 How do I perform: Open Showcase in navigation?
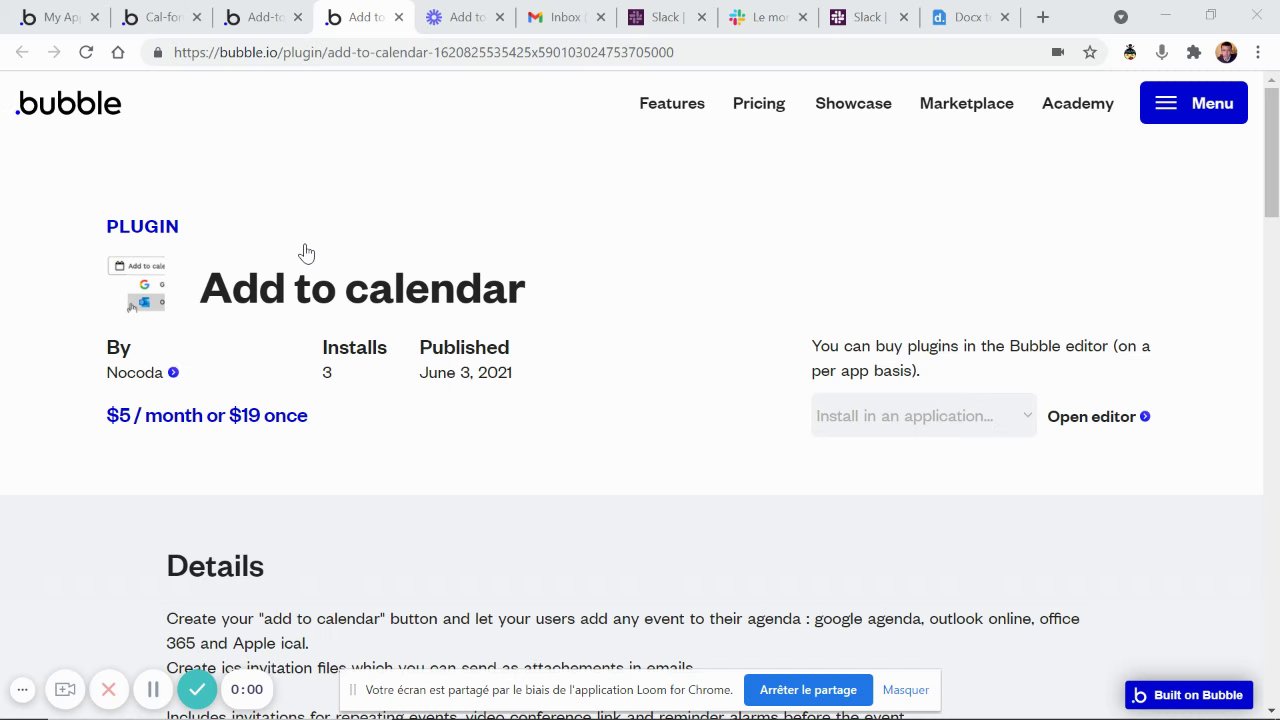(x=853, y=103)
